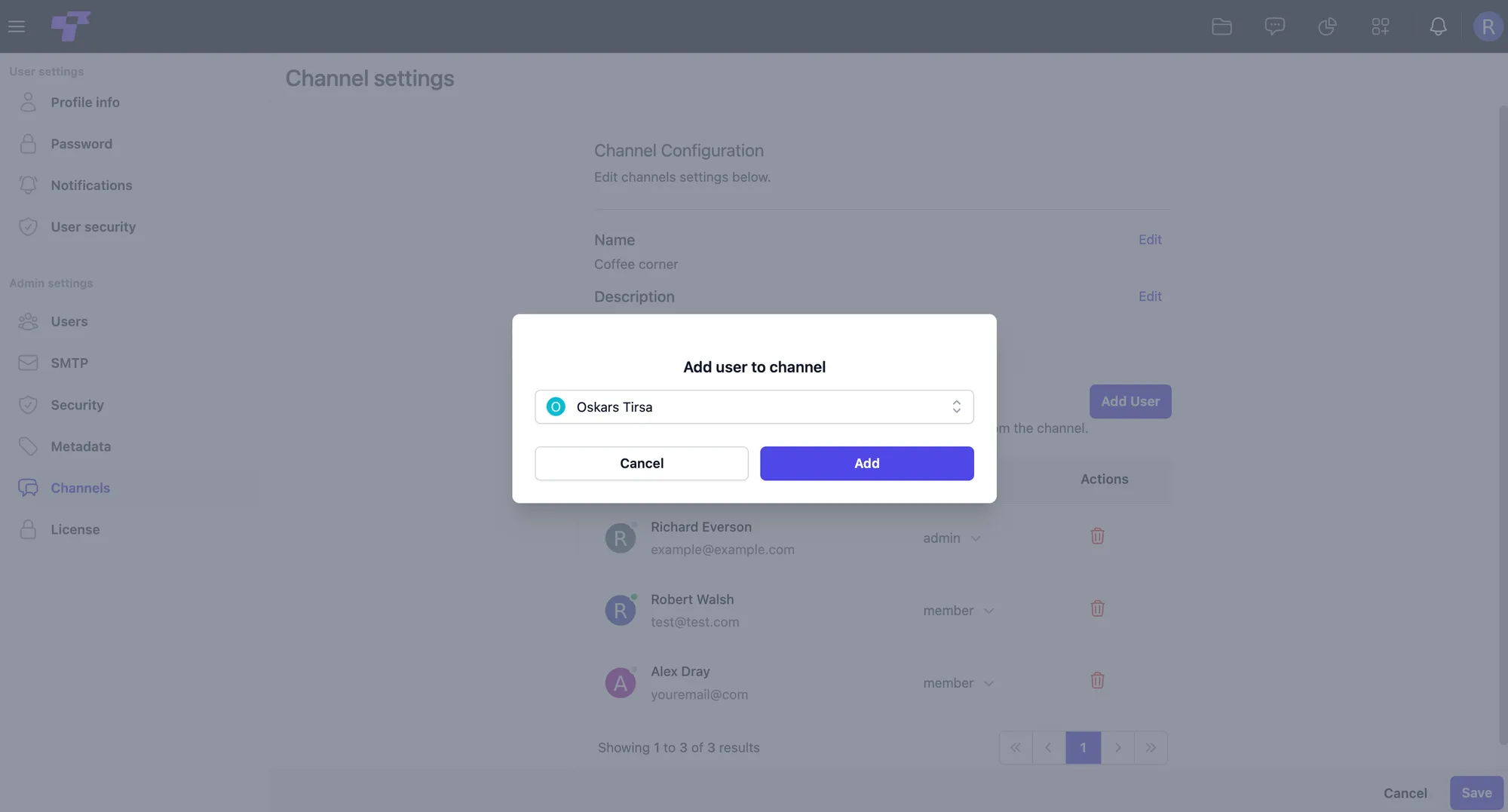Open the notifications bell icon
1508x812 pixels.
[x=1438, y=26]
